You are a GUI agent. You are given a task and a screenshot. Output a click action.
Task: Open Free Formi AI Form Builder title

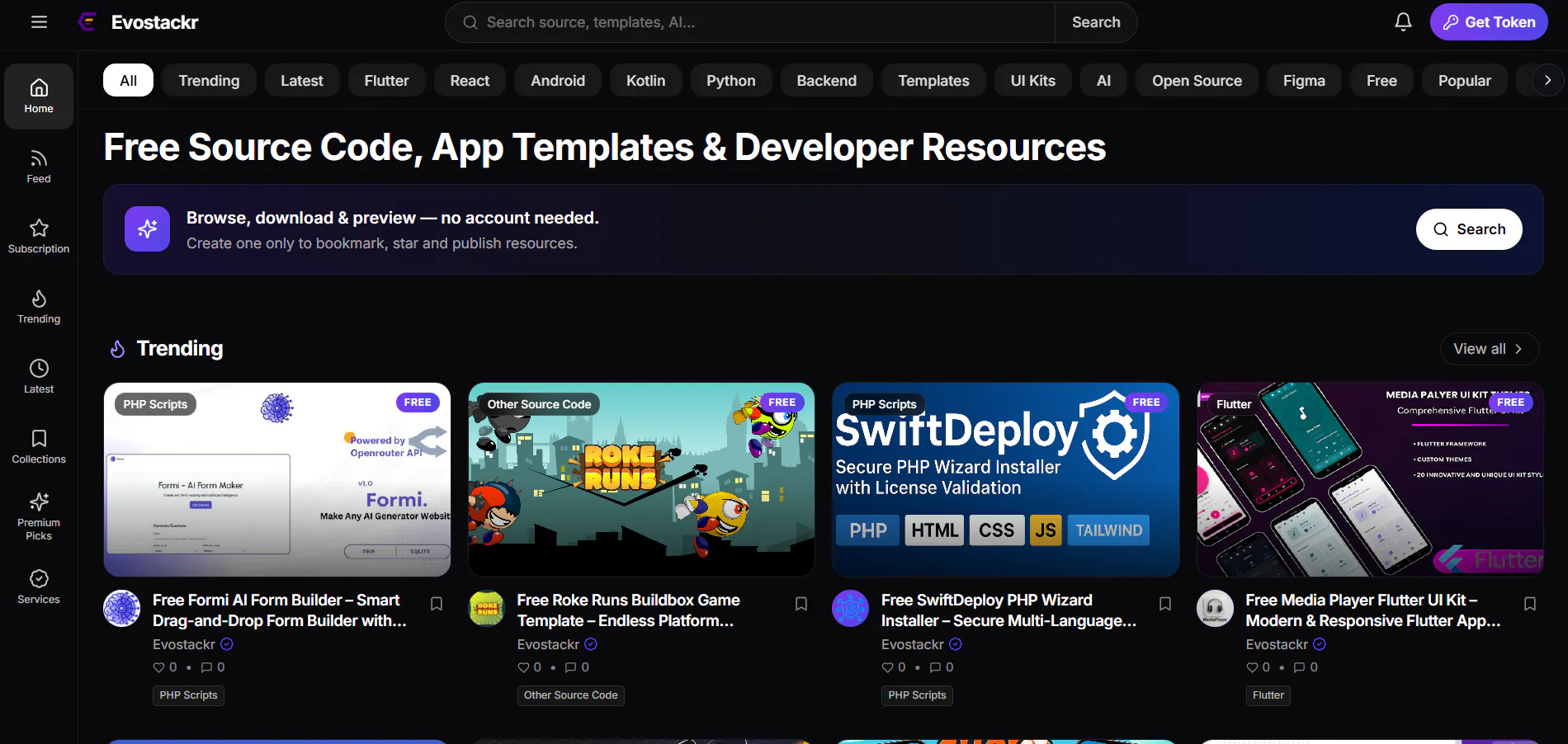pyautogui.click(x=280, y=610)
